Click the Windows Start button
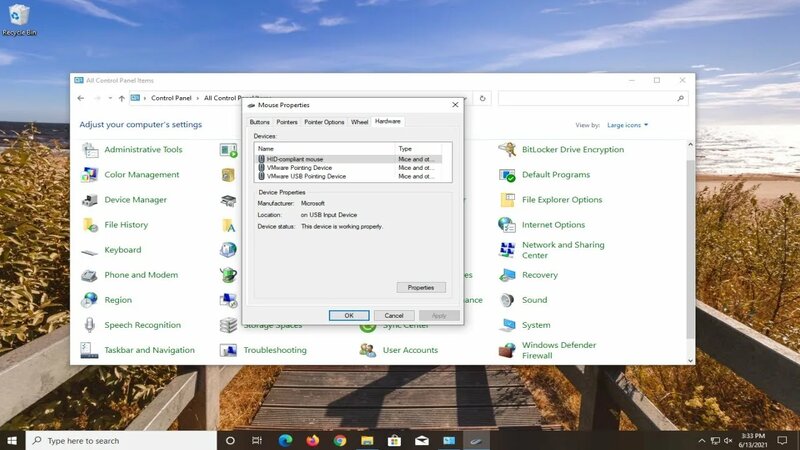Viewport: 800px width, 450px height. (x=12, y=440)
